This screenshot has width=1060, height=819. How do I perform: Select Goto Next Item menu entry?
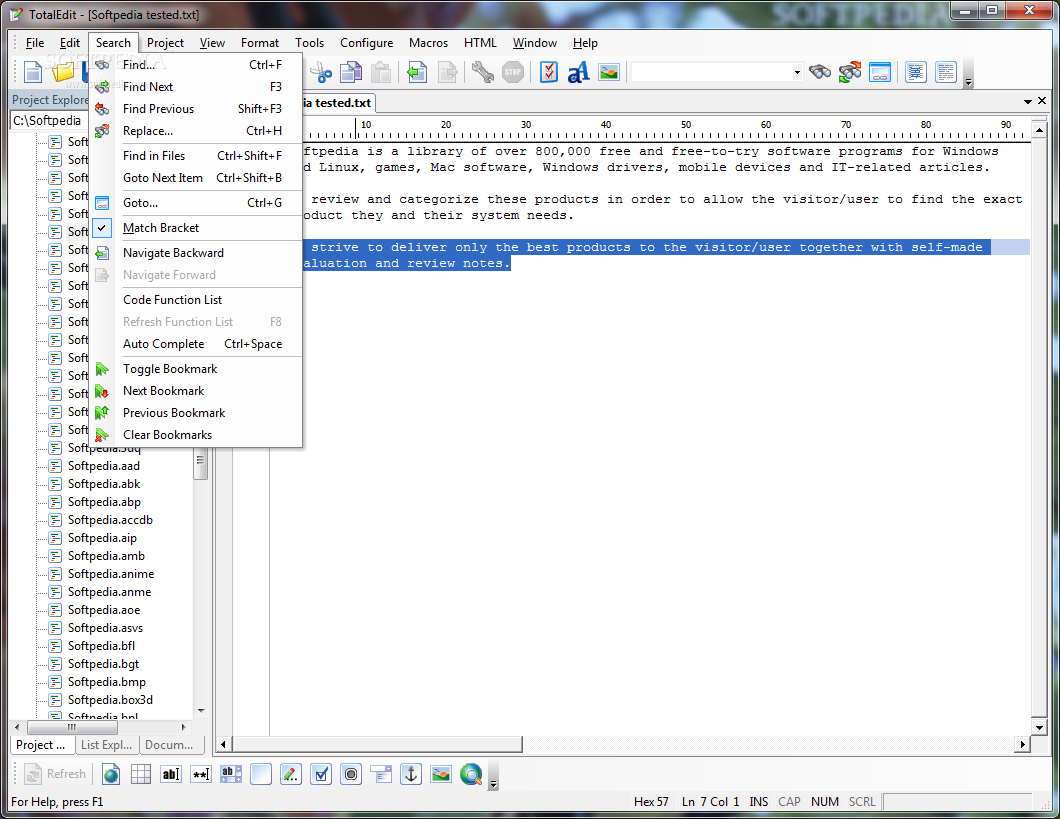coord(197,178)
